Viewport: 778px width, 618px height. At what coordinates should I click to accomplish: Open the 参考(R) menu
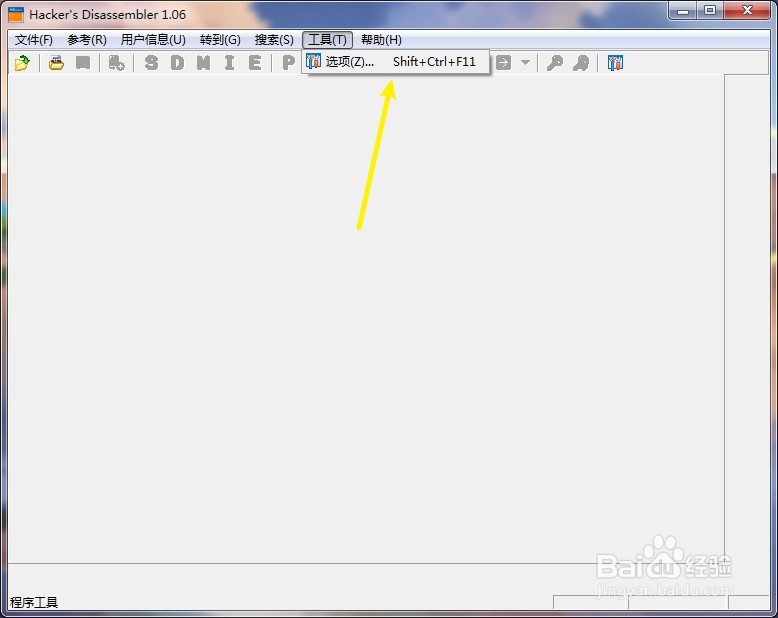coord(87,40)
